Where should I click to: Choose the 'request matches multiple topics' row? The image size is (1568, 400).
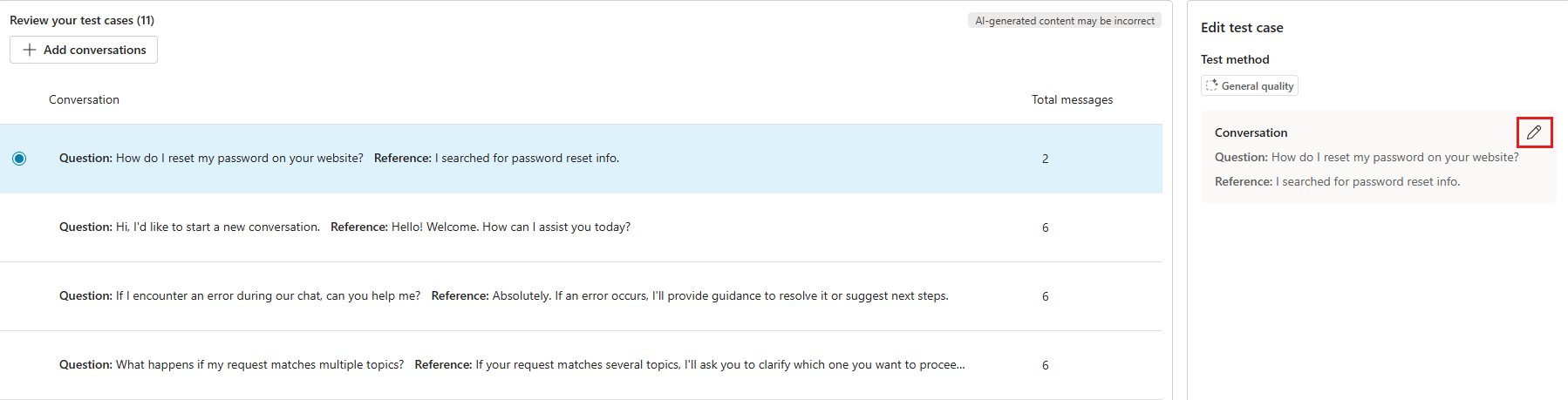pyautogui.click(x=511, y=365)
